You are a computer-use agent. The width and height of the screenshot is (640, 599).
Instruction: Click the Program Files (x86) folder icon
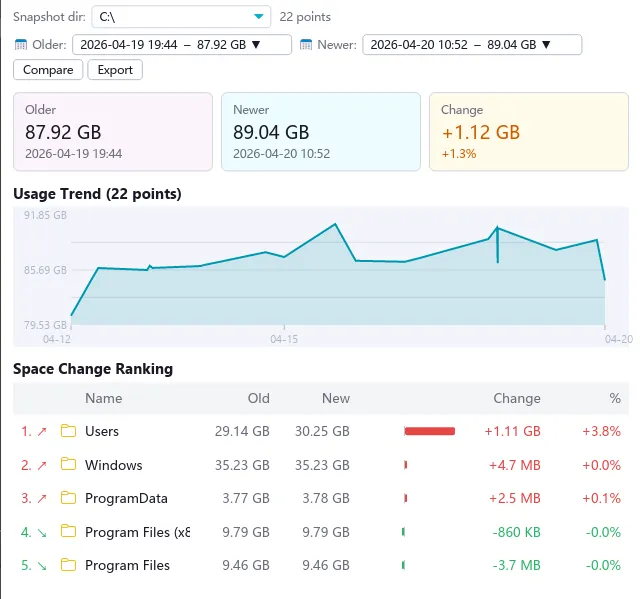tap(68, 532)
